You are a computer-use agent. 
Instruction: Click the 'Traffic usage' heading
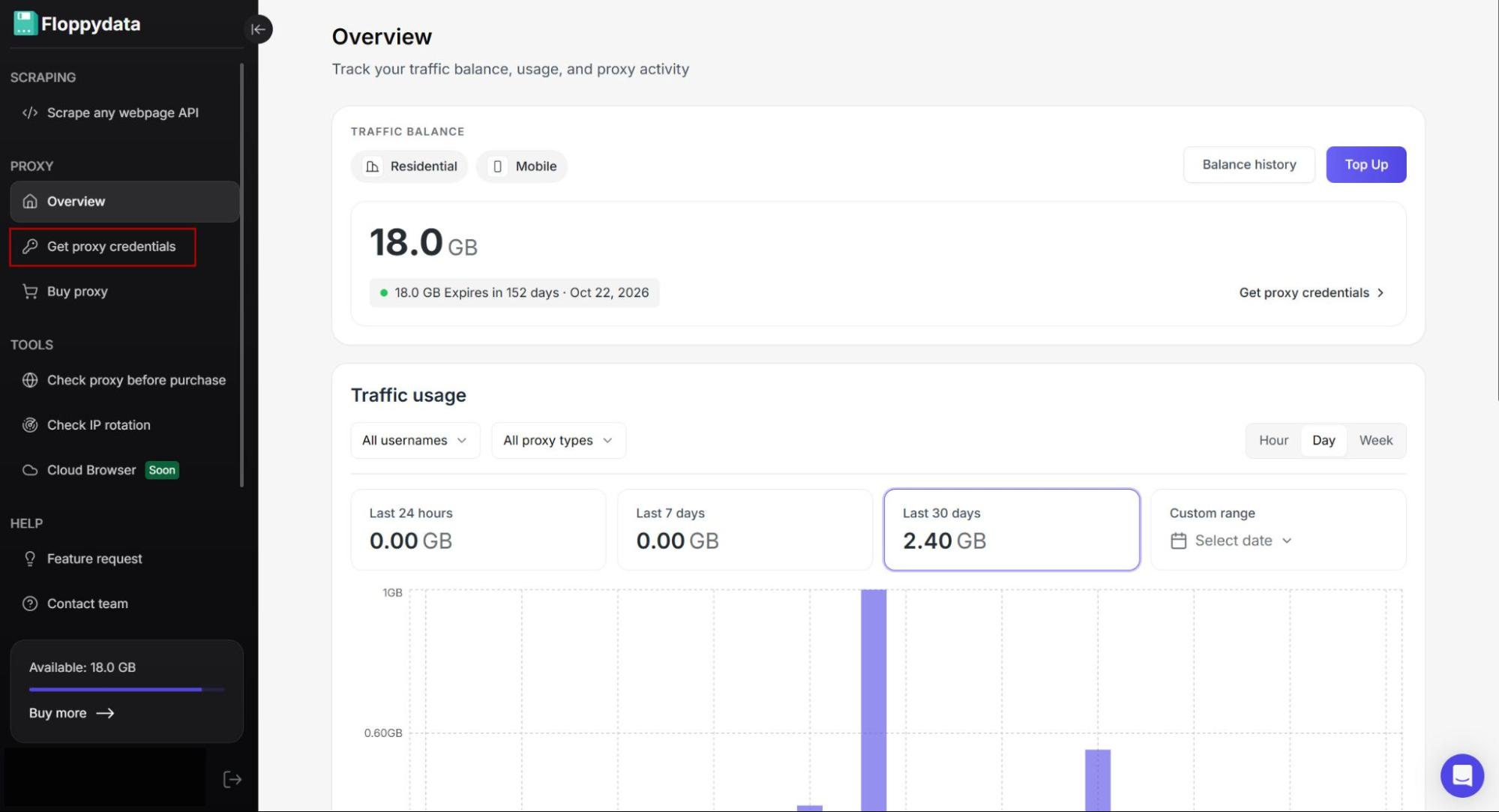point(409,395)
